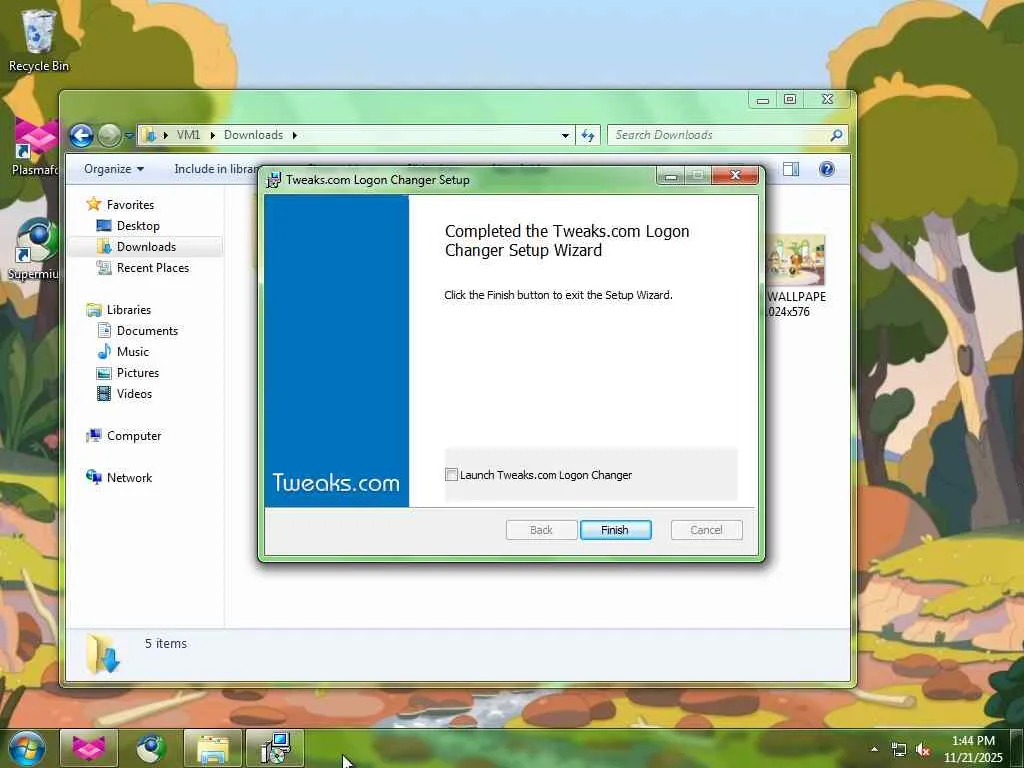Viewport: 1024px width, 768px height.
Task: Select Libraries in the navigation pane
Action: (129, 310)
